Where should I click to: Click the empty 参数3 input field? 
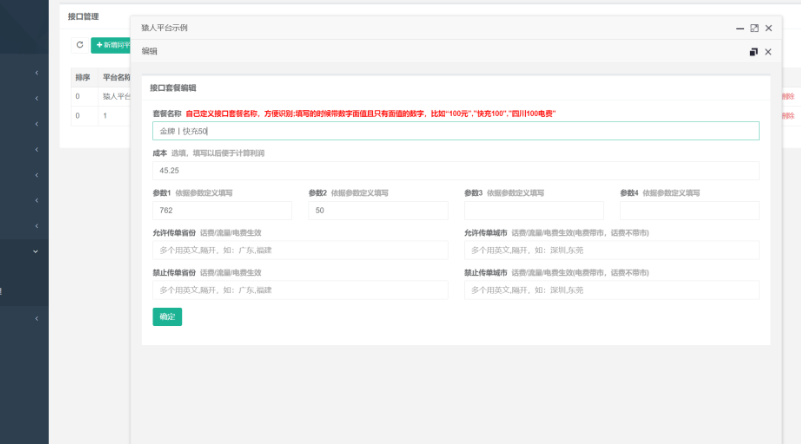533,211
